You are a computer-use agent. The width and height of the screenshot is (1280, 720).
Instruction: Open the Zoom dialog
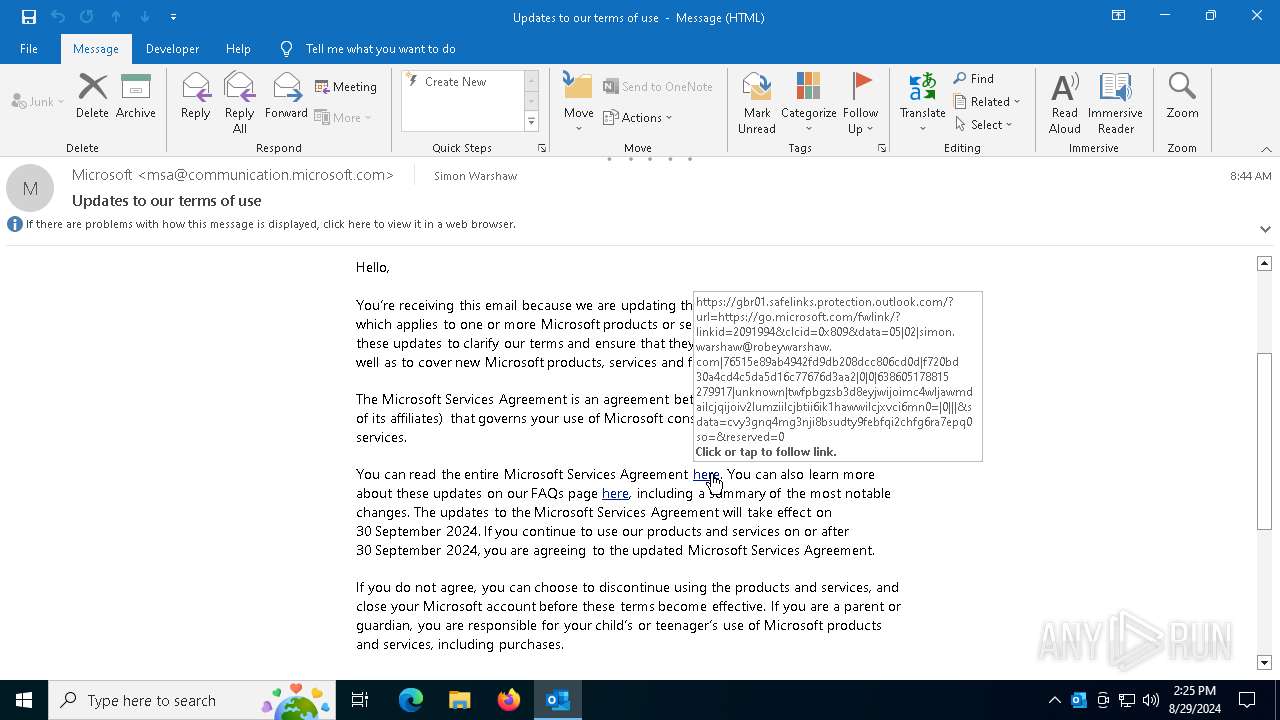point(1182,97)
